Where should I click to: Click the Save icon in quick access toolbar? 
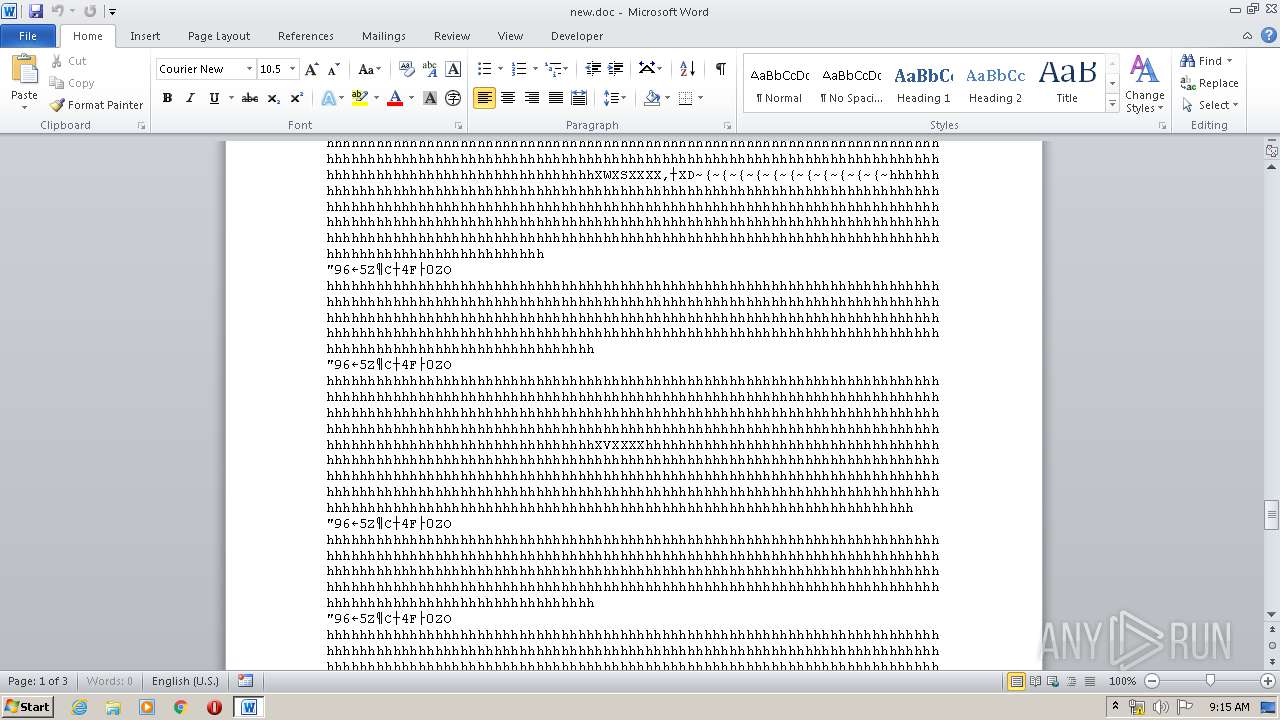pos(36,11)
